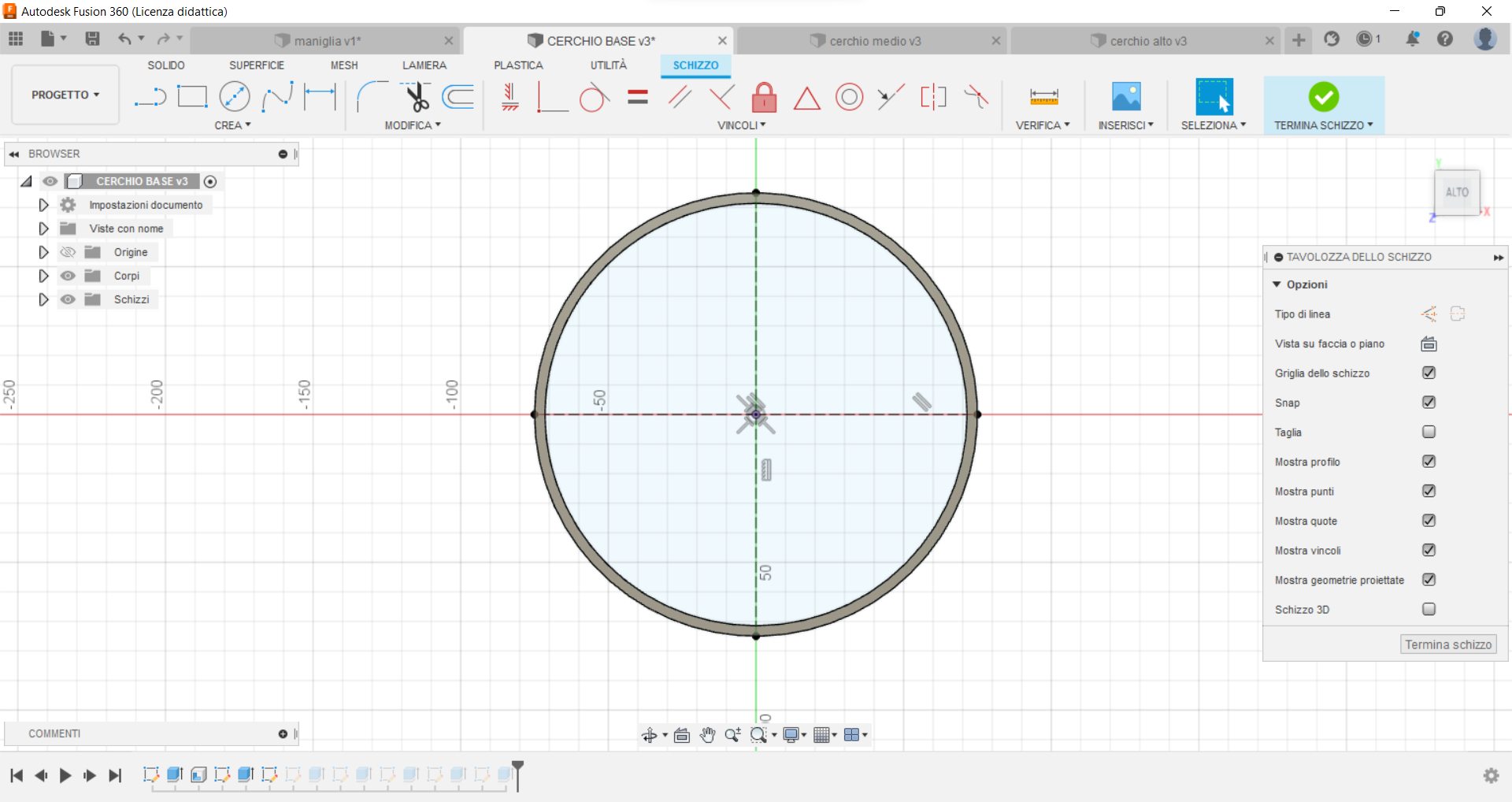Activate the Pan hand icon in navigation bar
Screen dimensions: 1512x802
point(707,734)
